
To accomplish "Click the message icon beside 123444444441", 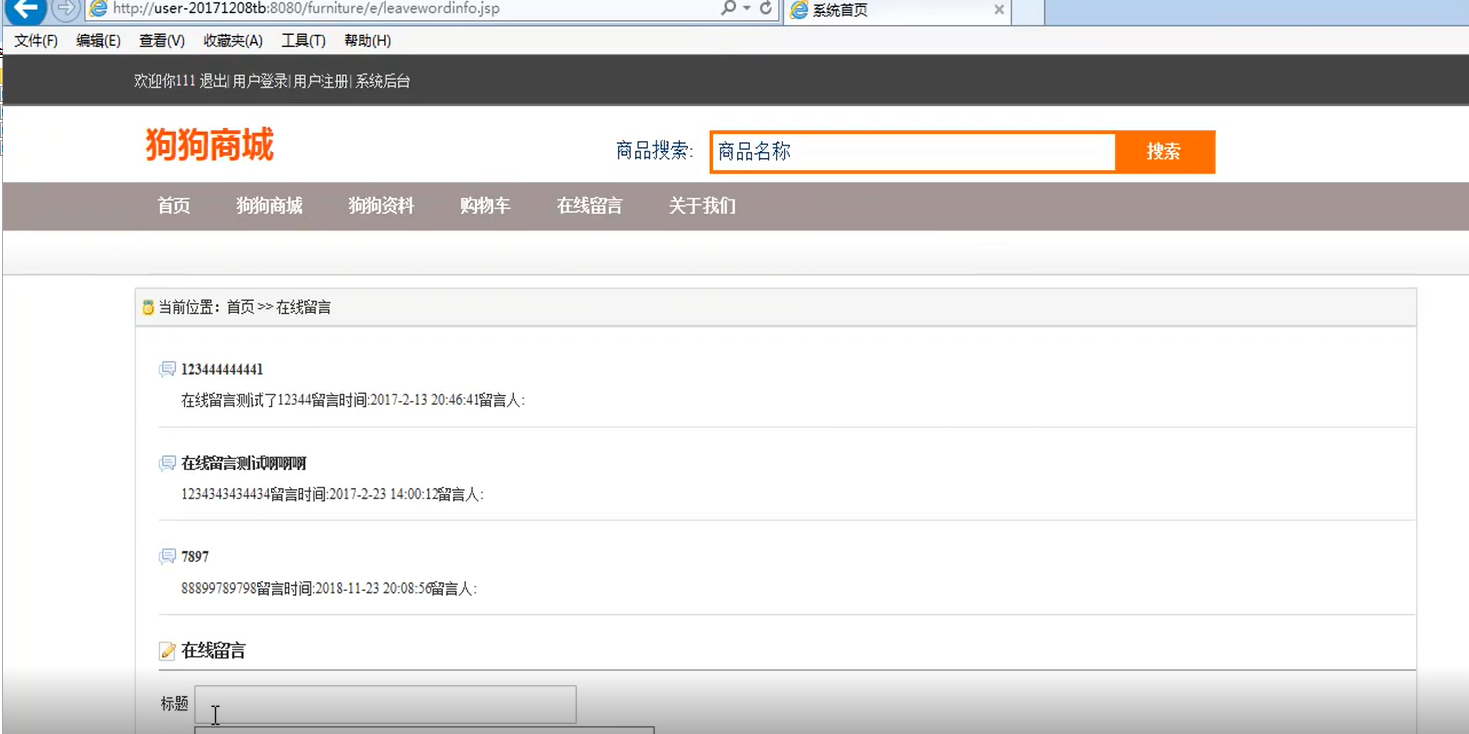I will click(x=167, y=369).
